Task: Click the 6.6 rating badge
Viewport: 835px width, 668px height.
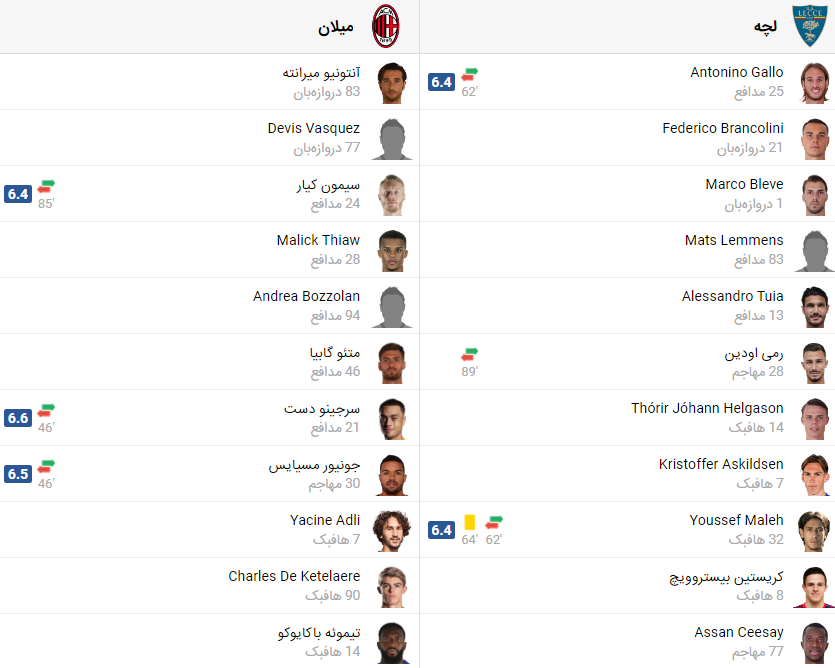Action: coord(18,418)
